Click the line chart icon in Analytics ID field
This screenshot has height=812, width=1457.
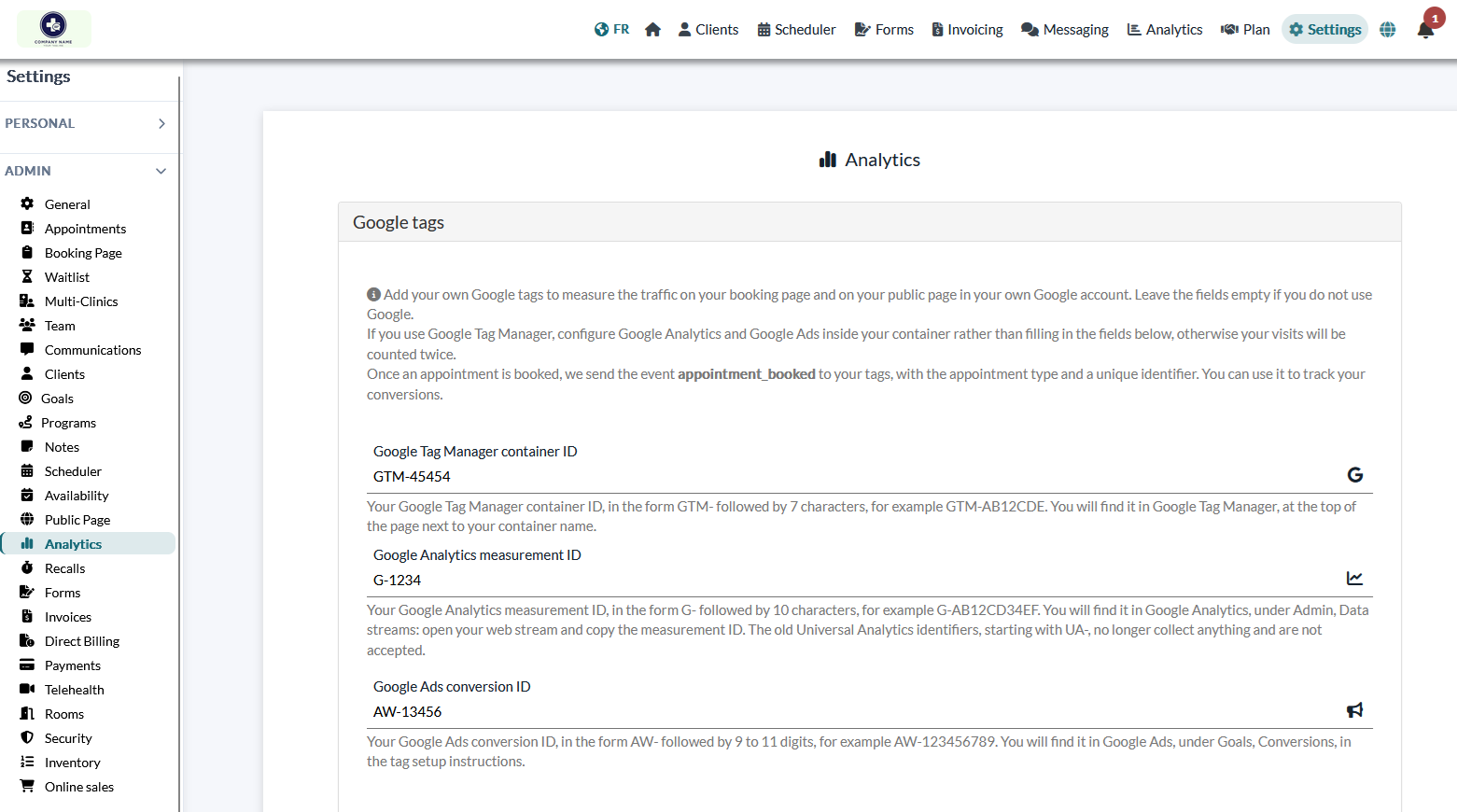coord(1355,579)
